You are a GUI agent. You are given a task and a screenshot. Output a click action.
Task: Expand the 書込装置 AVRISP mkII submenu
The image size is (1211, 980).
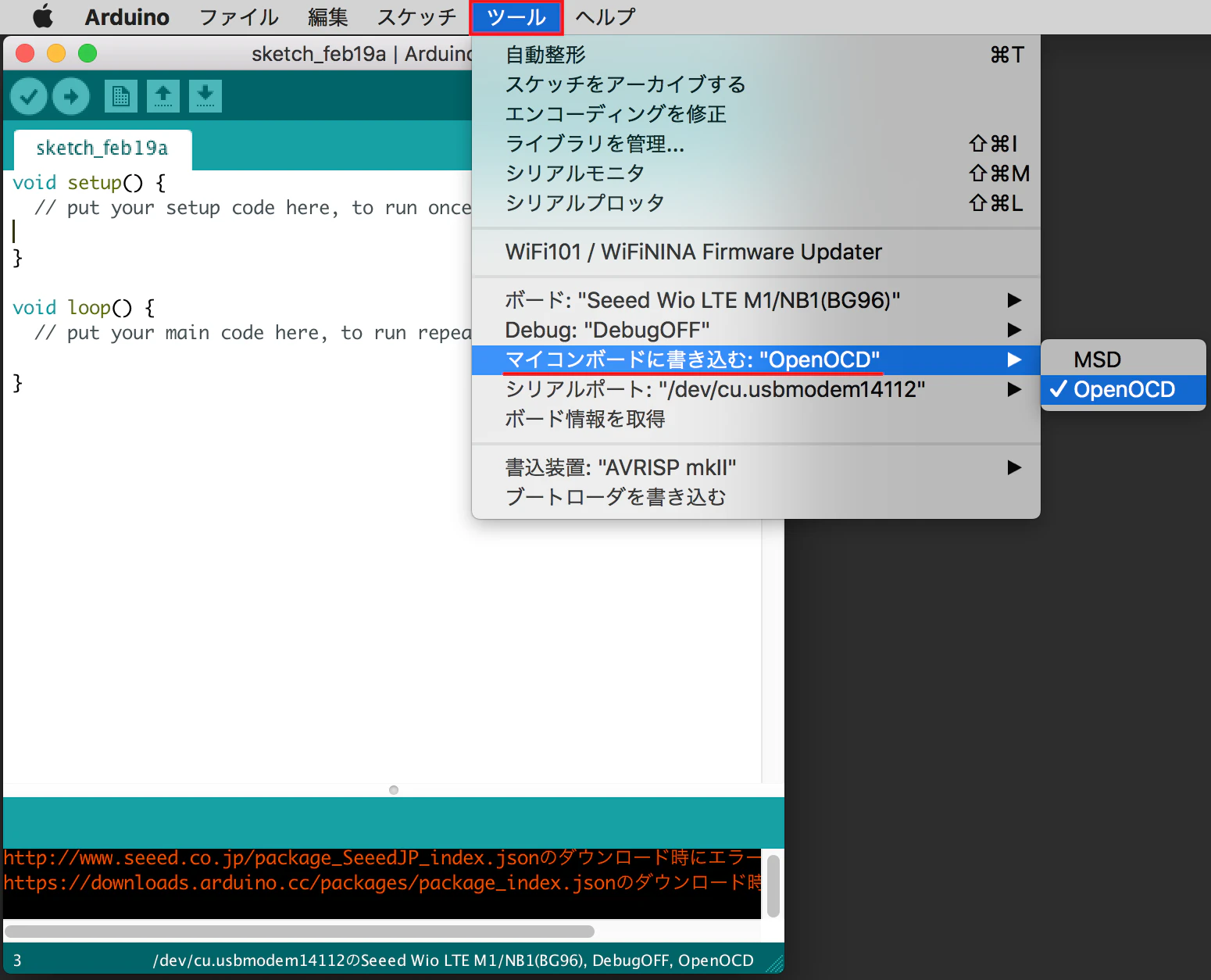coord(756,467)
